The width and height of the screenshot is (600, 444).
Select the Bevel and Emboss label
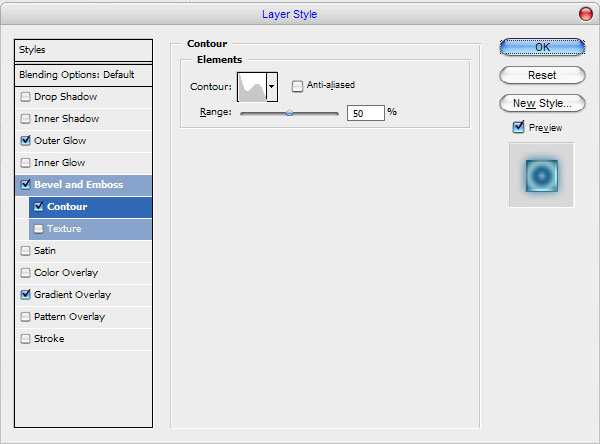click(79, 184)
